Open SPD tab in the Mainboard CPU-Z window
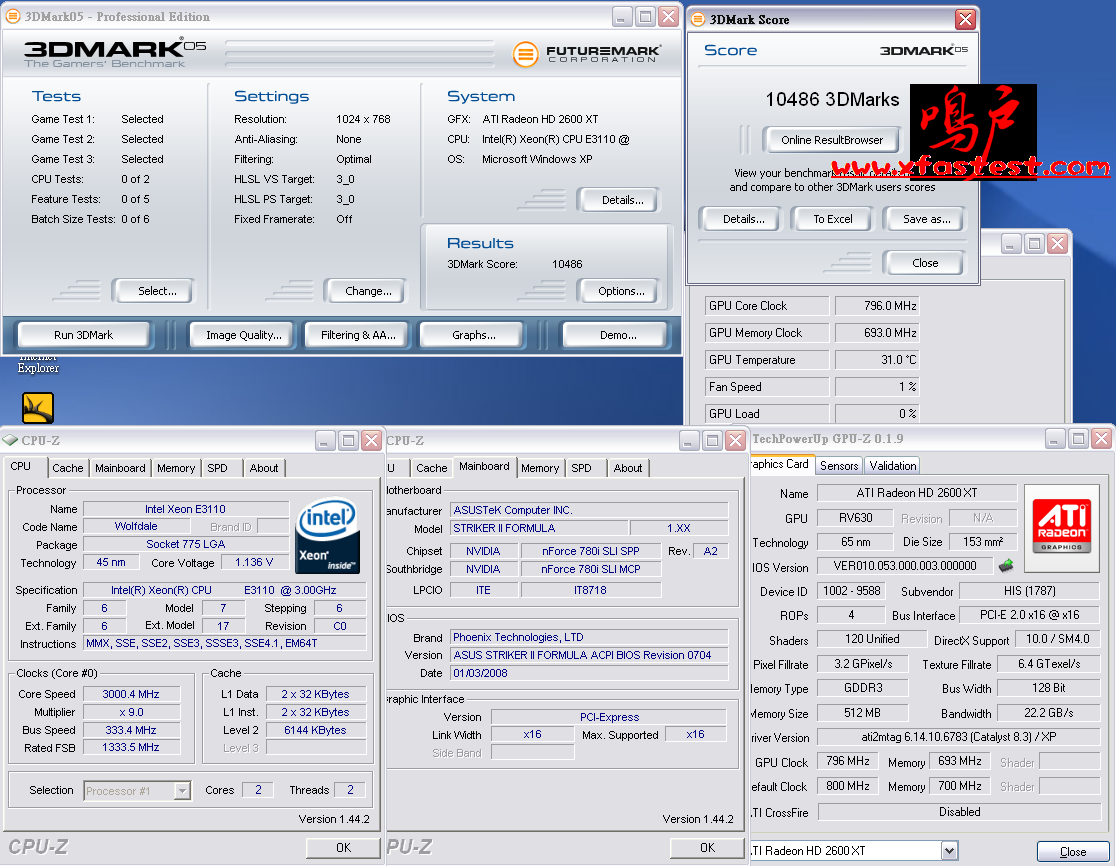This screenshot has width=1116, height=866. coord(582,468)
